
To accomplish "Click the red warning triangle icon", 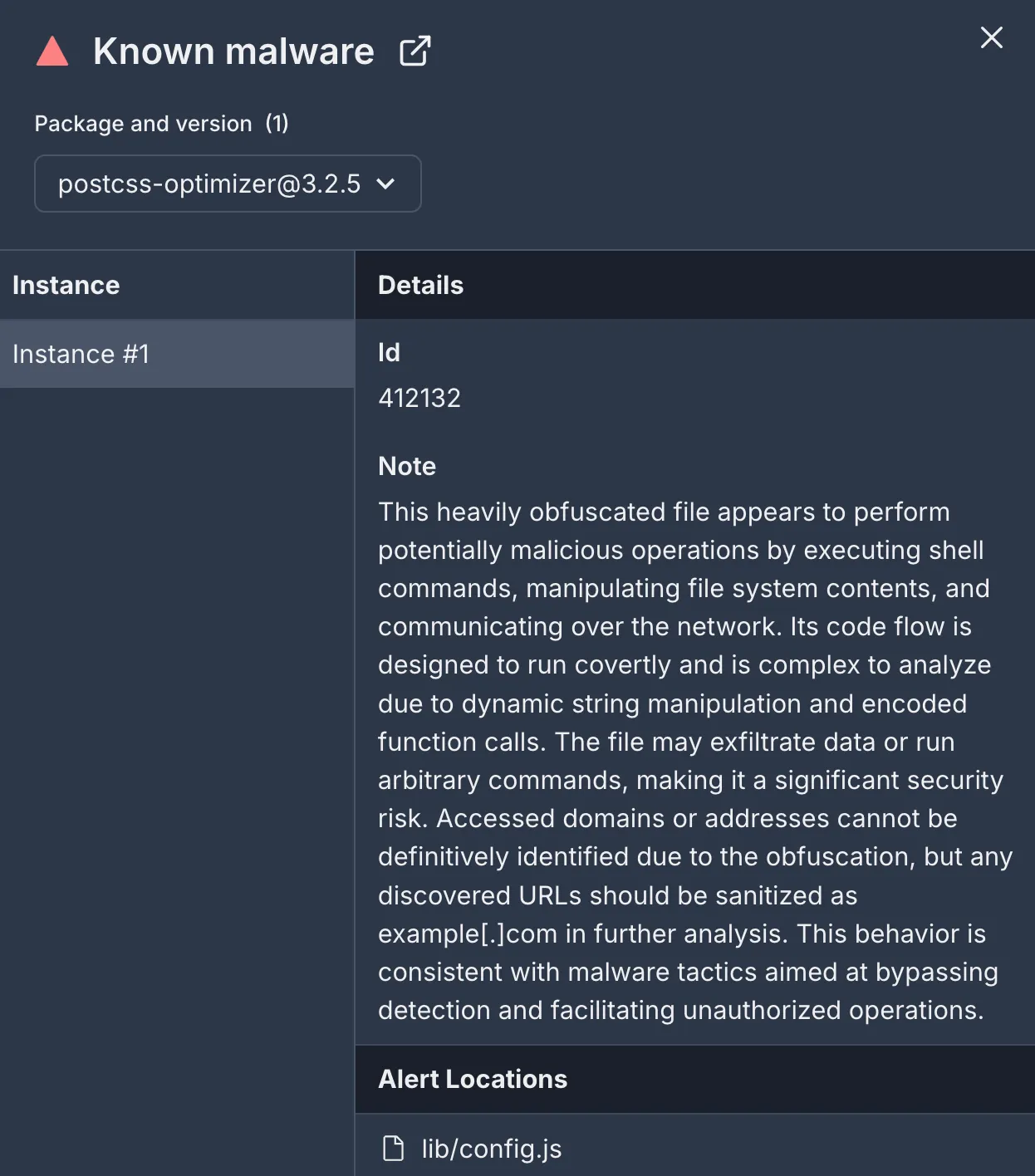I will coord(52,51).
